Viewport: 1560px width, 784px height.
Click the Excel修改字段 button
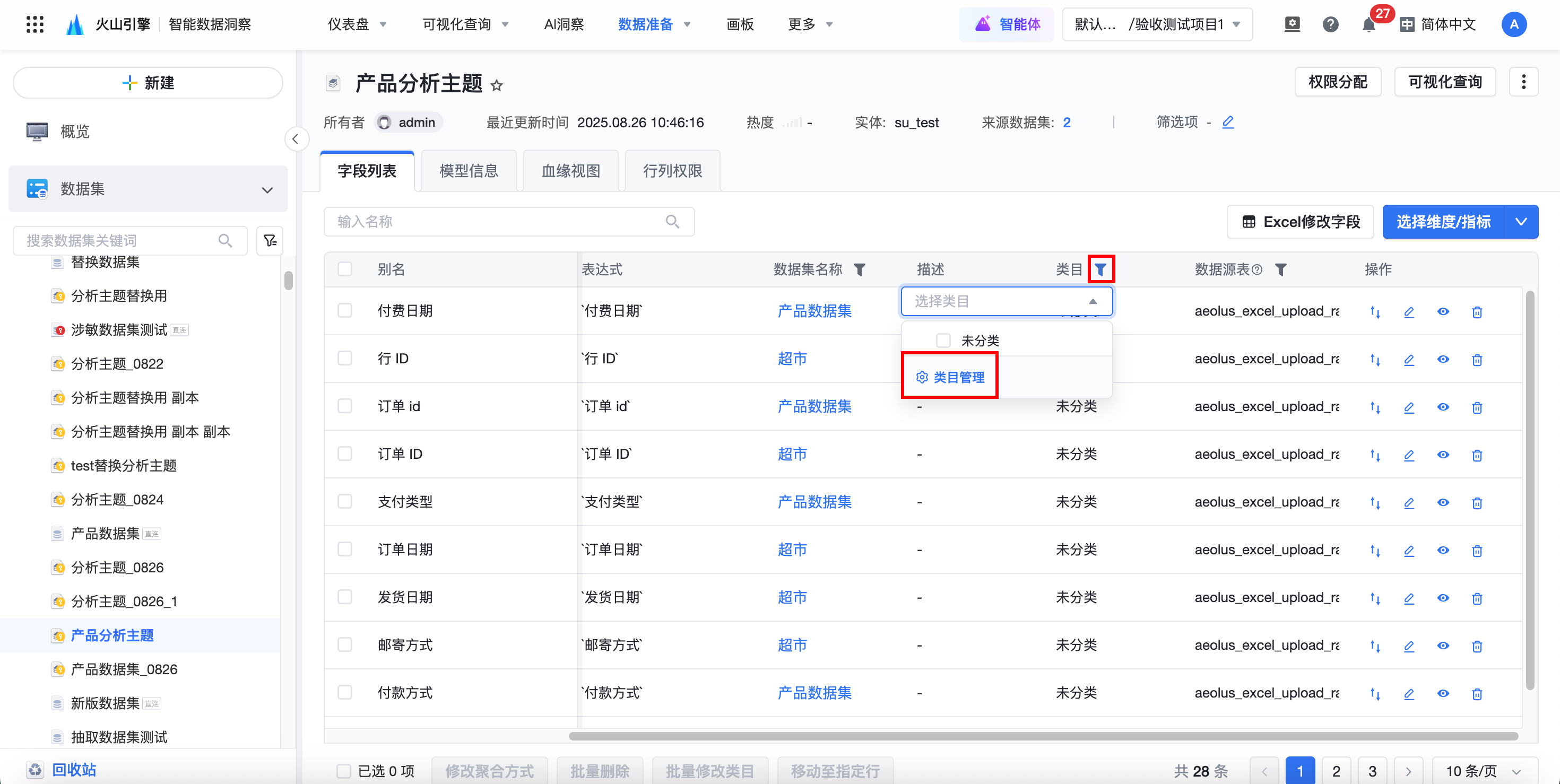(x=1300, y=222)
